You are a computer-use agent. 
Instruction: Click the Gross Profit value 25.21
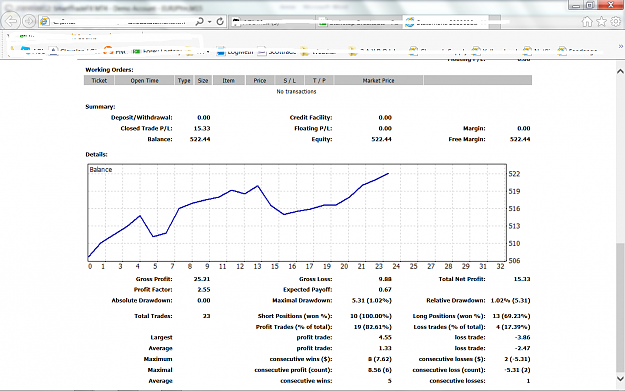[202, 279]
